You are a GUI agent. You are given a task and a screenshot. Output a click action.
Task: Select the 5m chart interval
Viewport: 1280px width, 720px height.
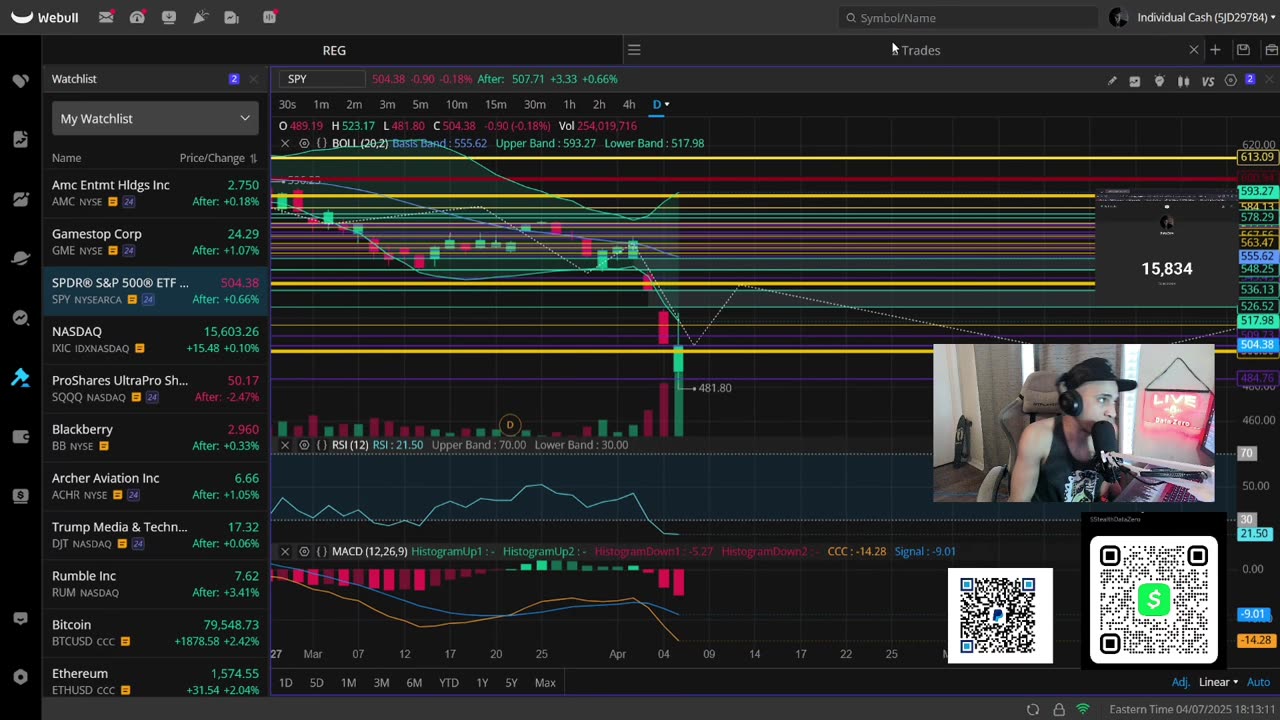point(420,104)
